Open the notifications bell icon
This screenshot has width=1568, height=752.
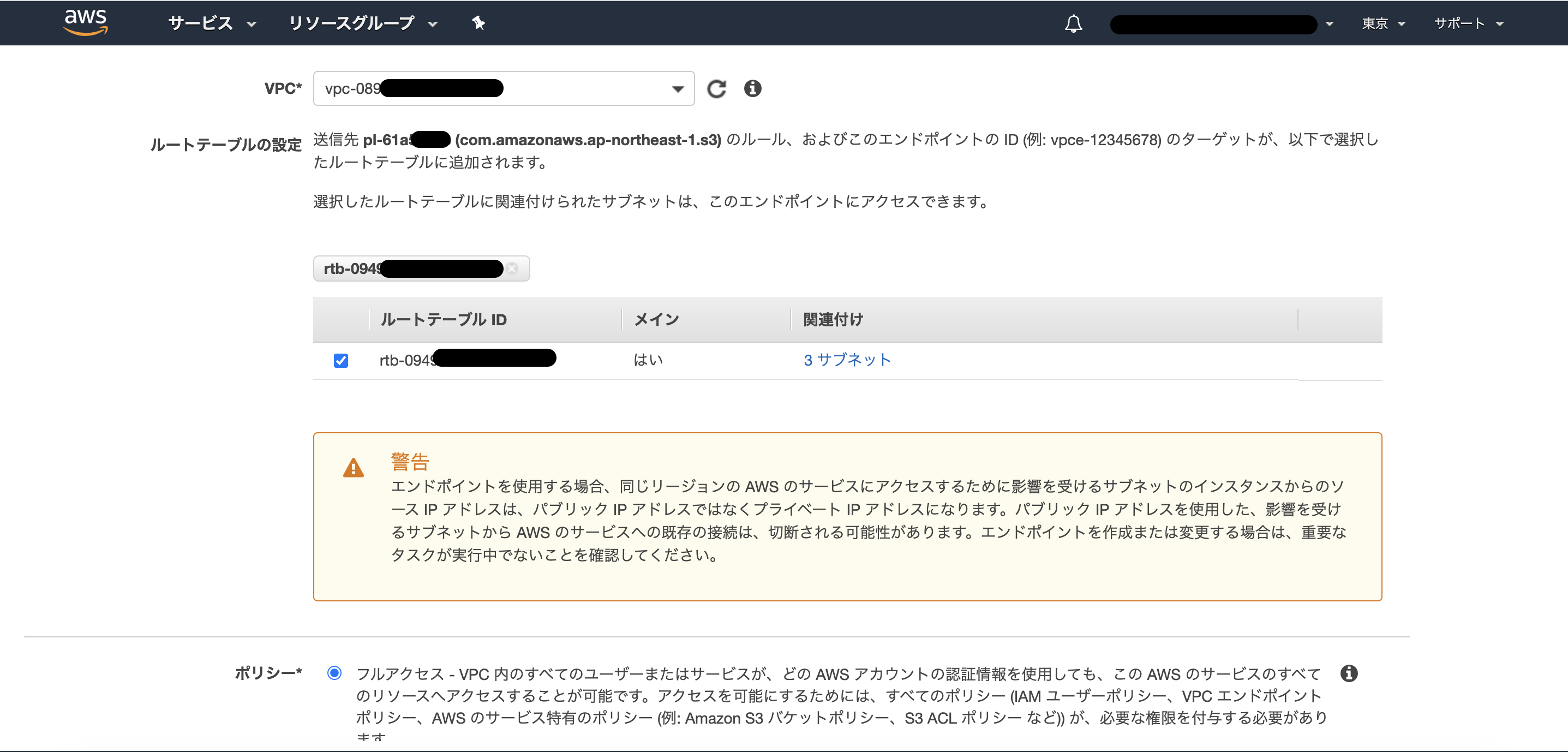1073,23
